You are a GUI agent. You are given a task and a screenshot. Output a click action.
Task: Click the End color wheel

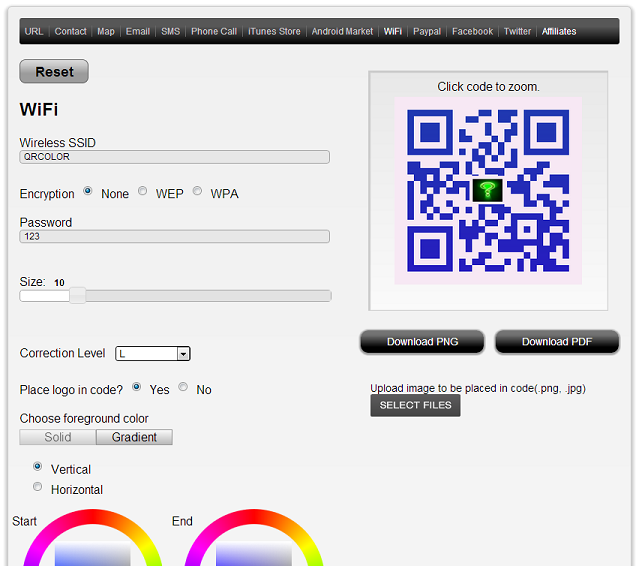point(254,538)
